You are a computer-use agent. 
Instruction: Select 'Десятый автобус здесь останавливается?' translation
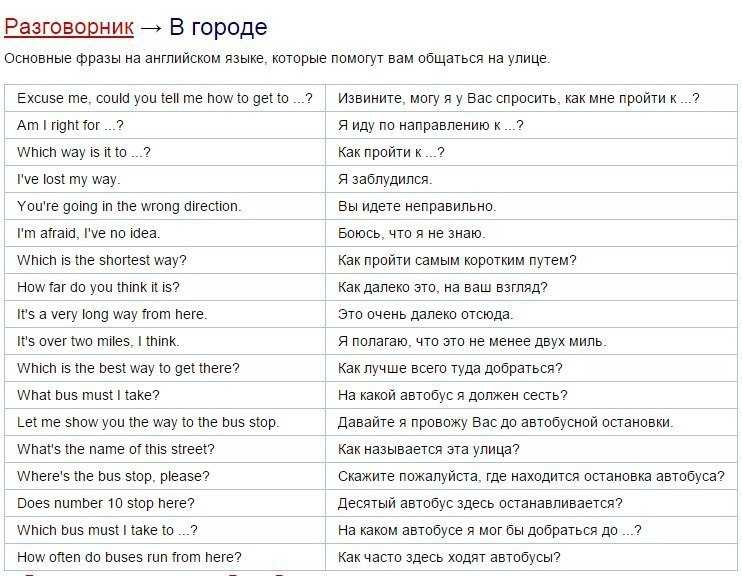point(480,503)
